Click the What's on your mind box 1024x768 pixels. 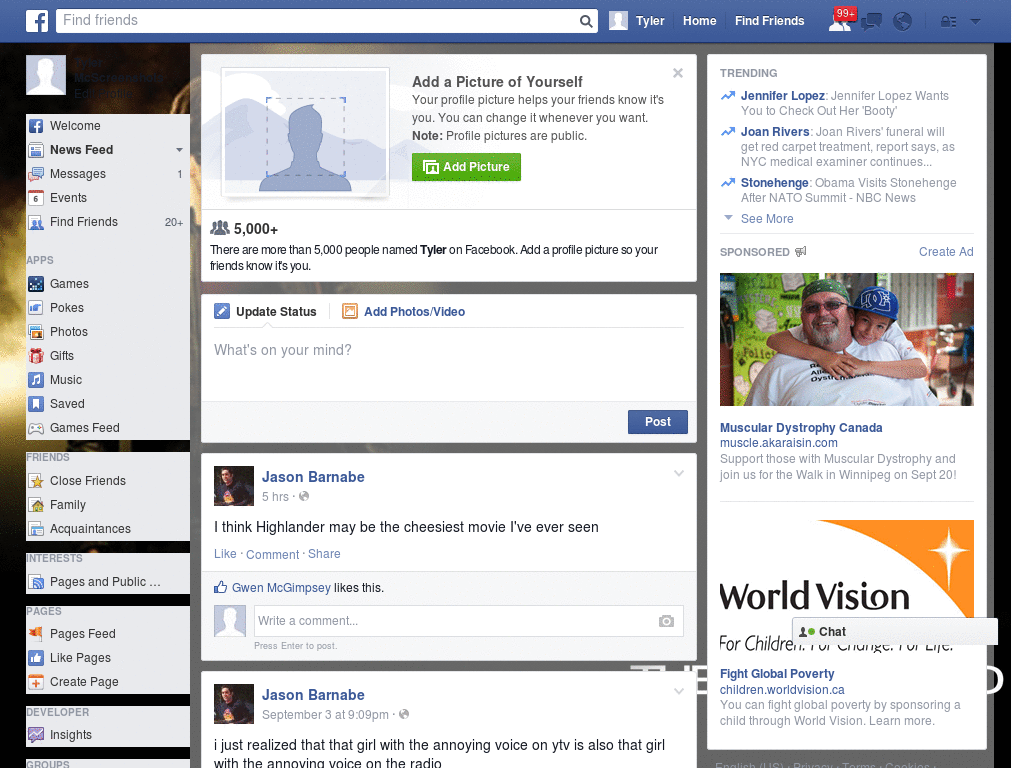pos(449,362)
